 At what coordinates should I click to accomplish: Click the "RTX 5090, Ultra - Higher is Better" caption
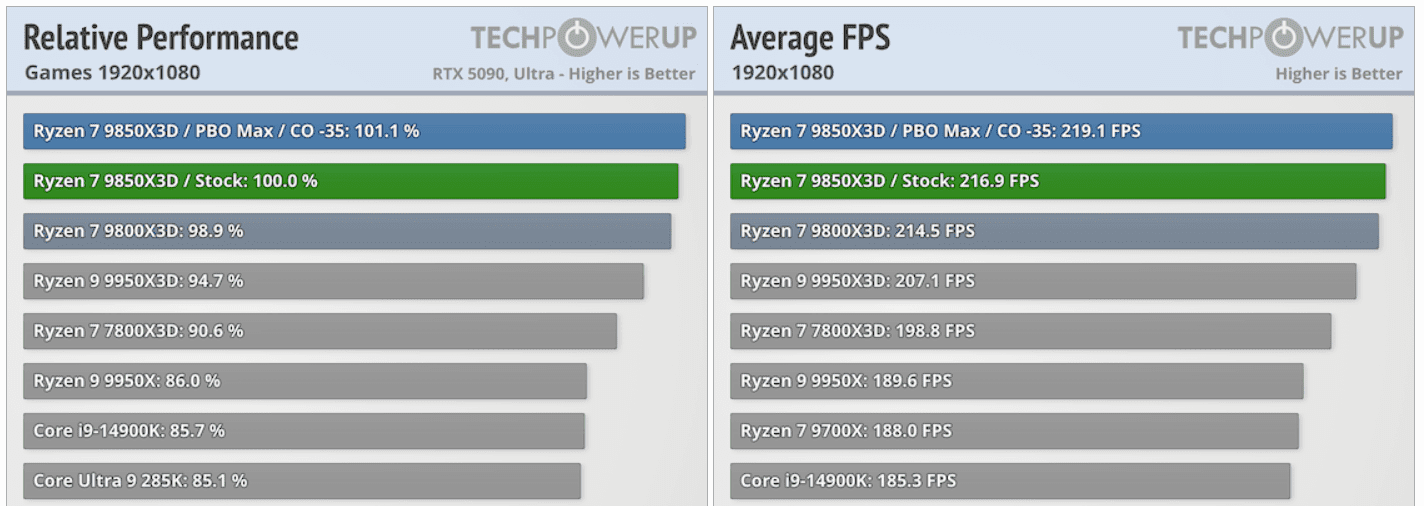tap(563, 74)
